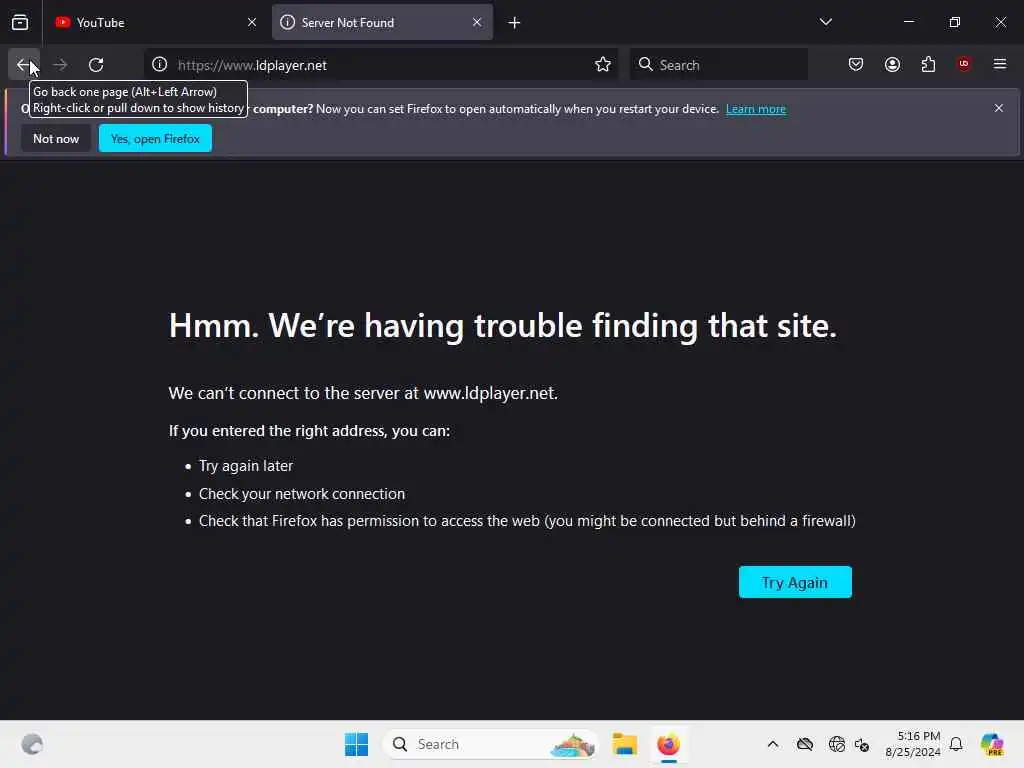
Task: Open the notifications bell icon
Action: [x=956, y=744]
